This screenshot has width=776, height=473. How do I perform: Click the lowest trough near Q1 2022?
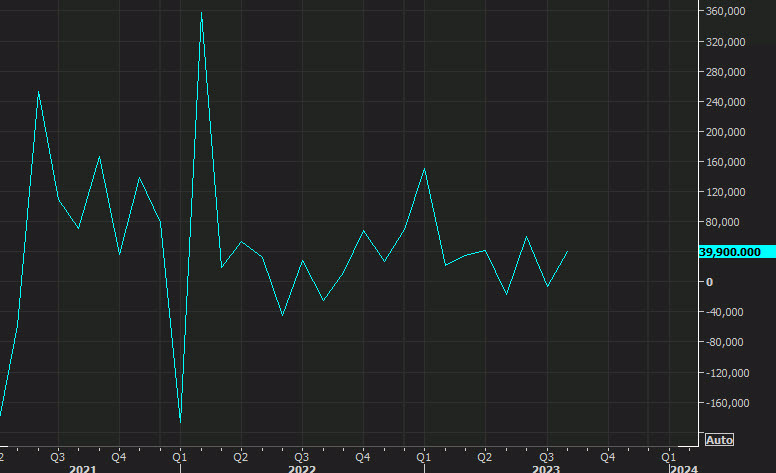click(181, 422)
